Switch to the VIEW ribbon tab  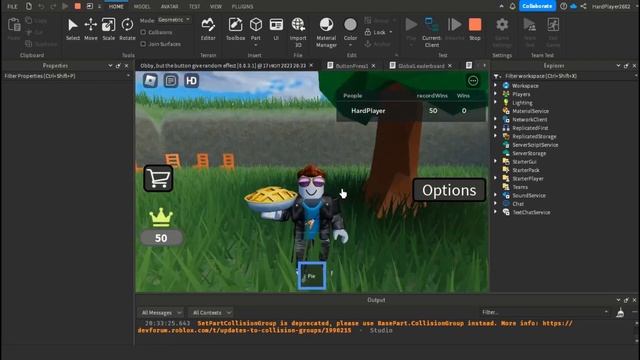click(216, 7)
